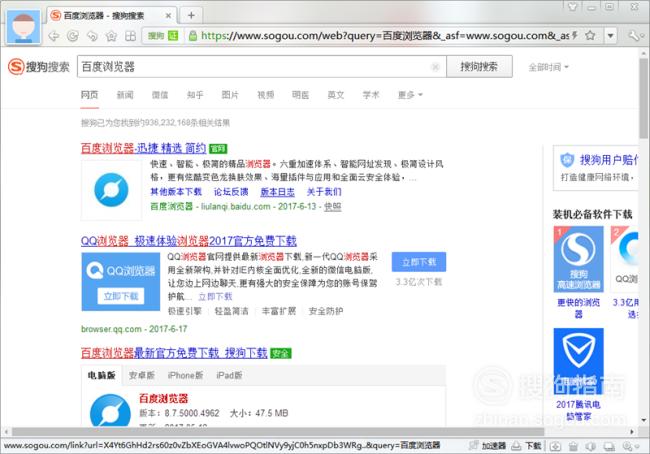The width and height of the screenshot is (650, 454).
Task: Select the iPad版 download tab
Action: [x=229, y=375]
